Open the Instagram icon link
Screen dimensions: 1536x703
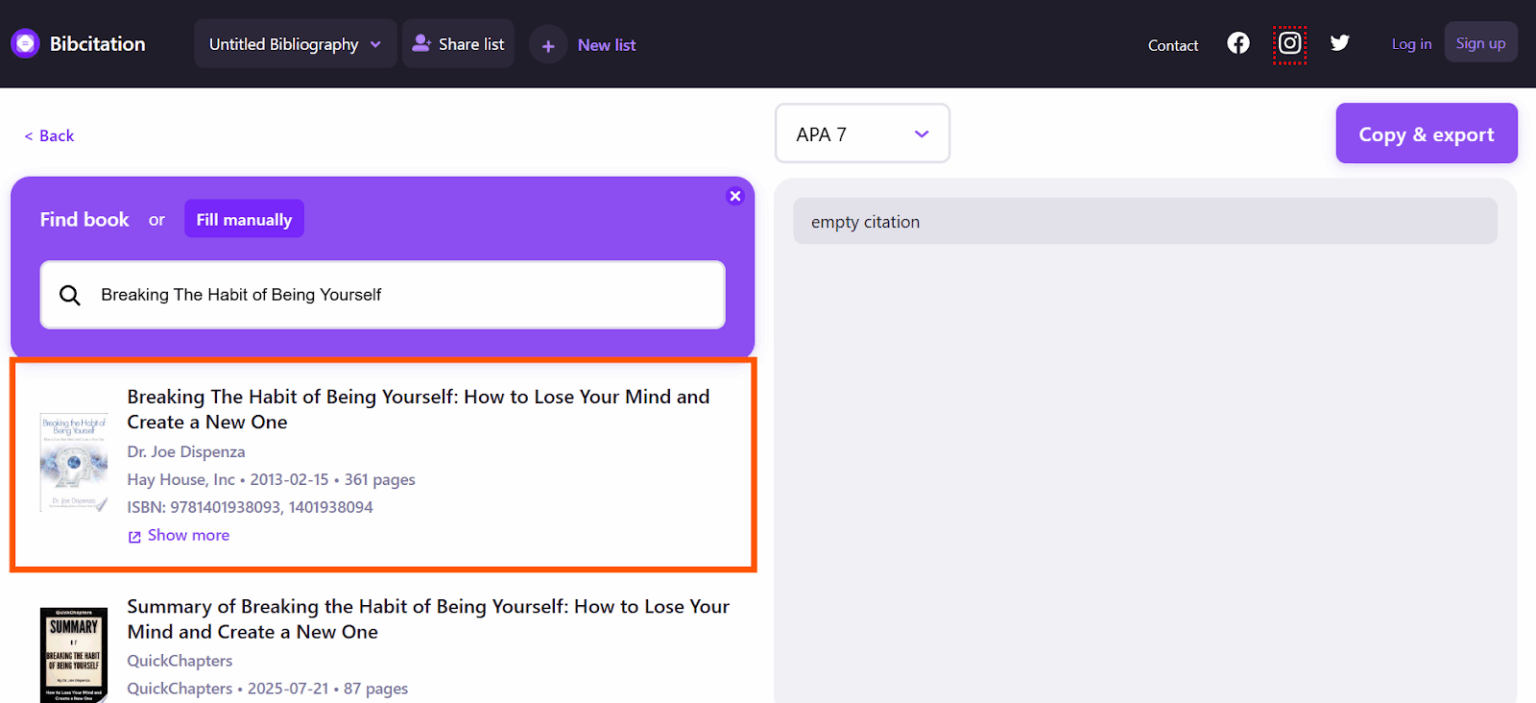point(1290,44)
